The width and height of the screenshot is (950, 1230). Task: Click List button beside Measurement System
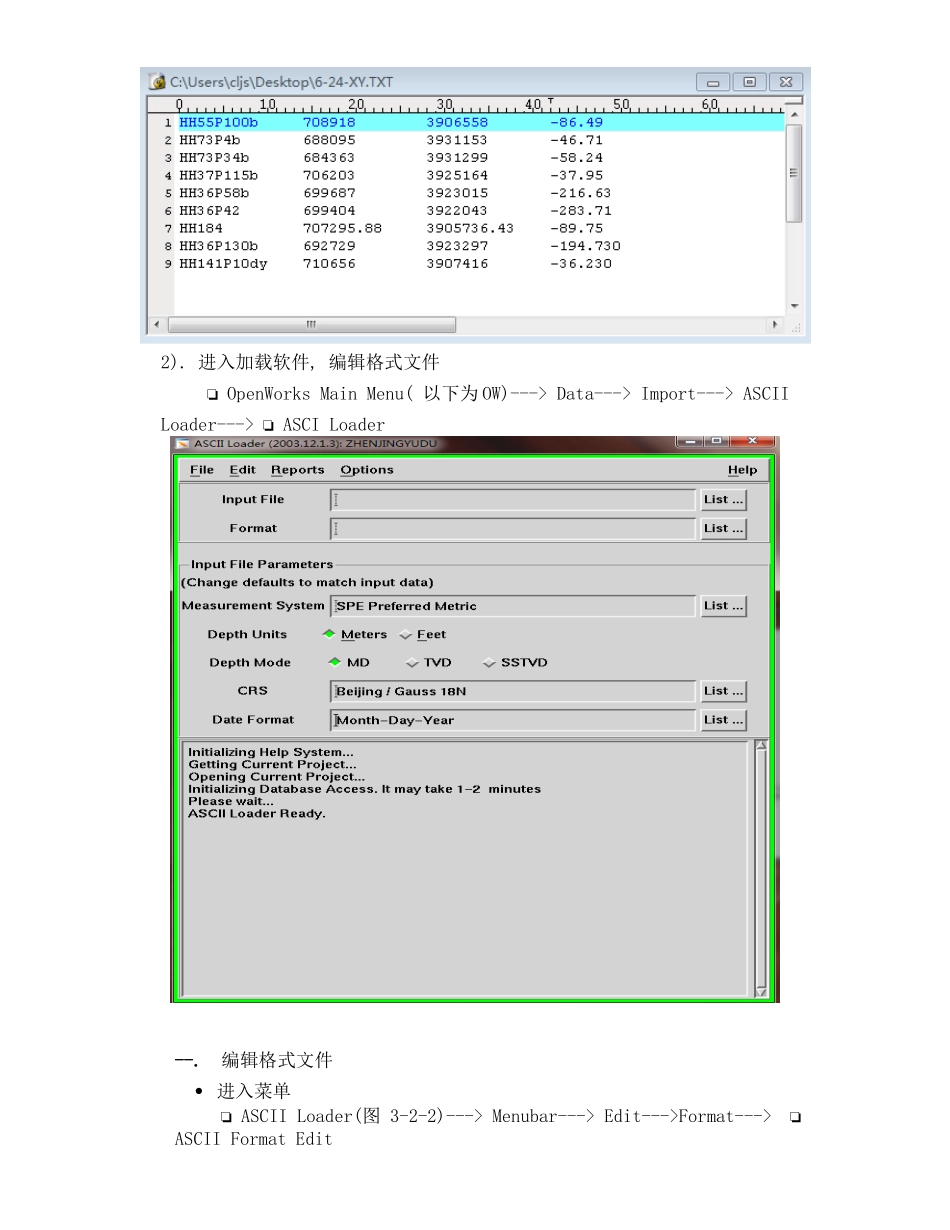point(723,606)
